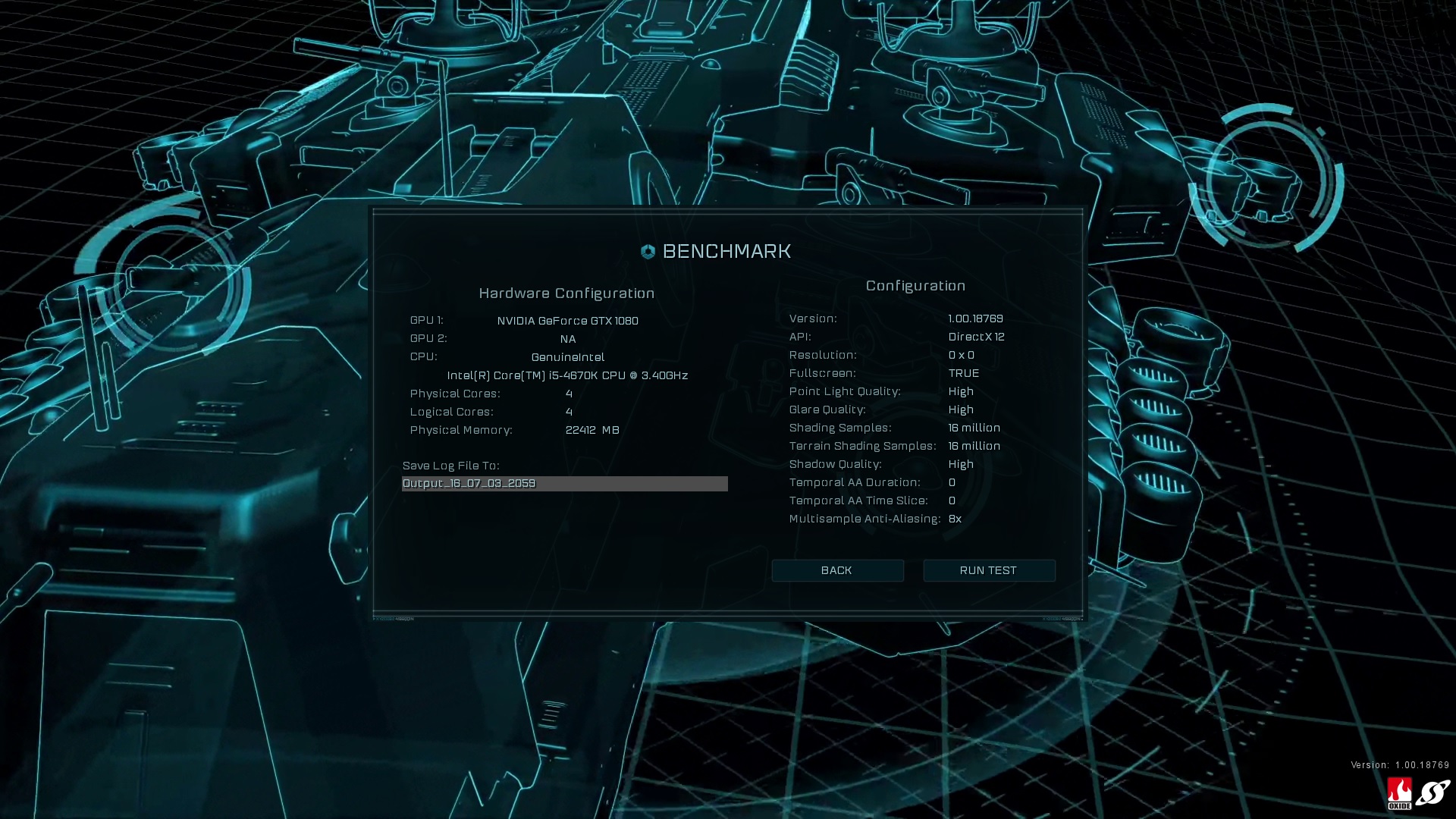
Task: Click the Multisample Anti-Aliasing value 8x
Action: [955, 519]
